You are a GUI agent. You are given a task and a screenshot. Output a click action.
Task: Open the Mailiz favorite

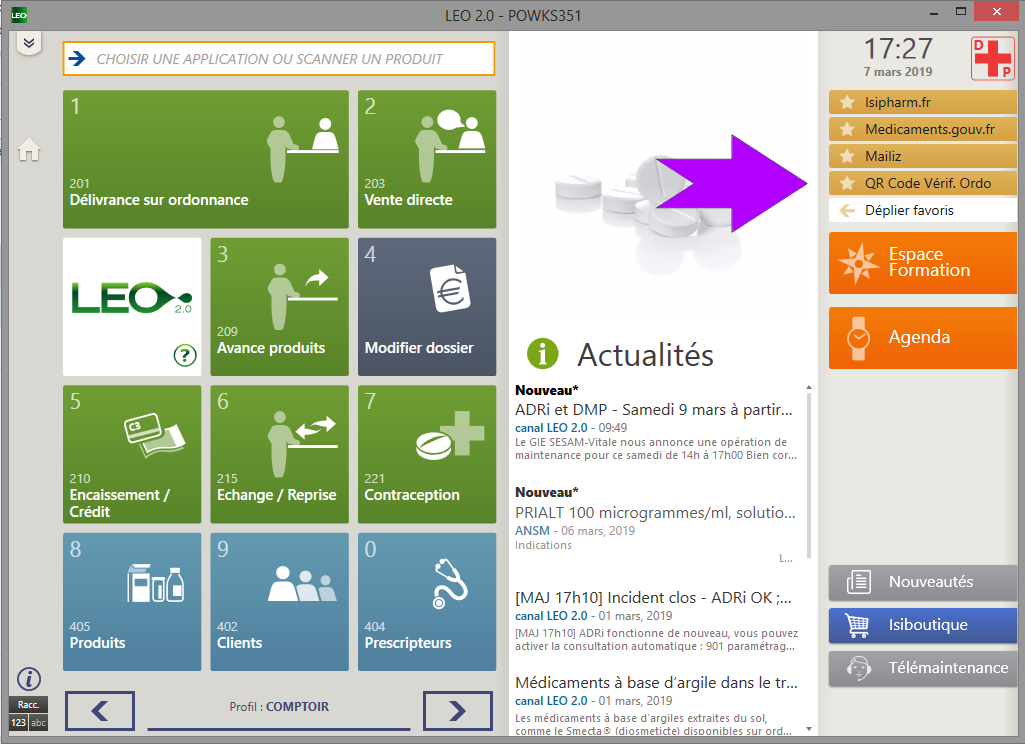922,156
